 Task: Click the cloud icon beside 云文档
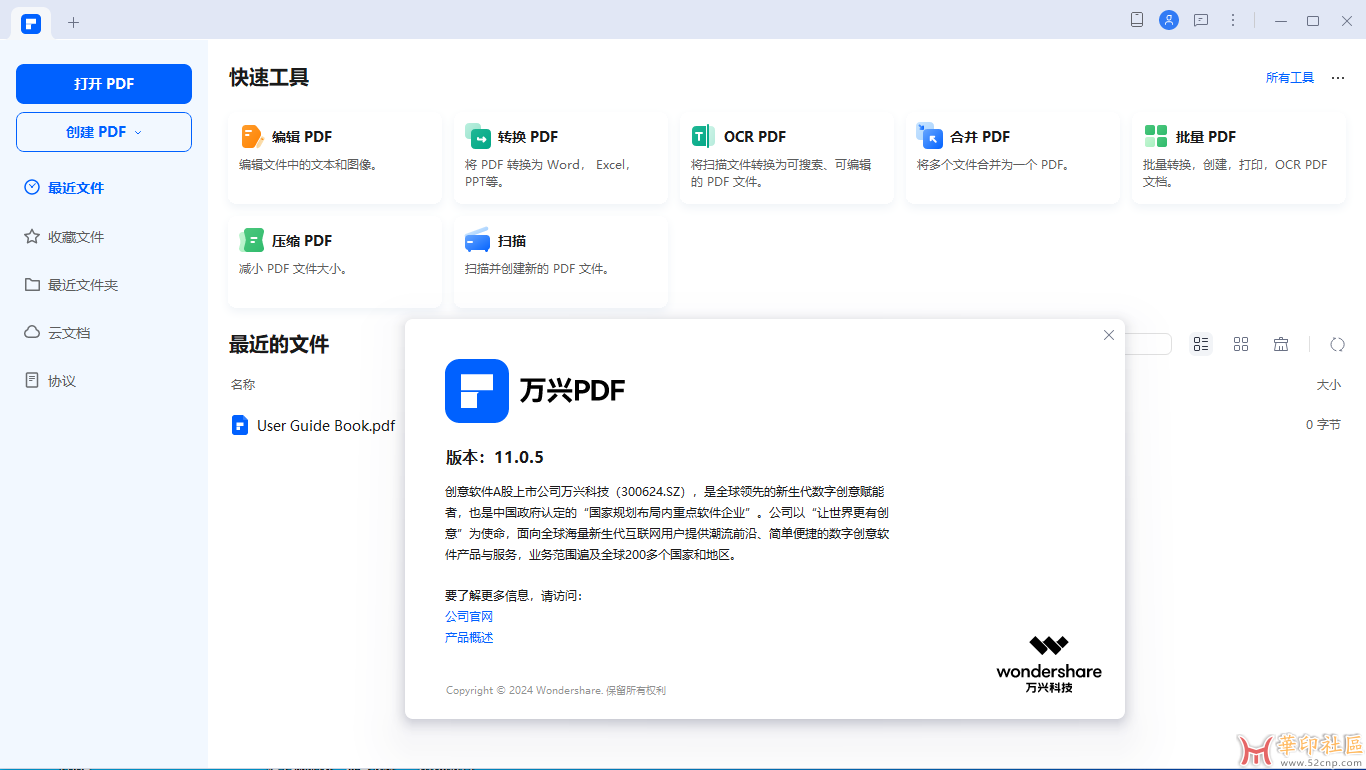click(32, 332)
